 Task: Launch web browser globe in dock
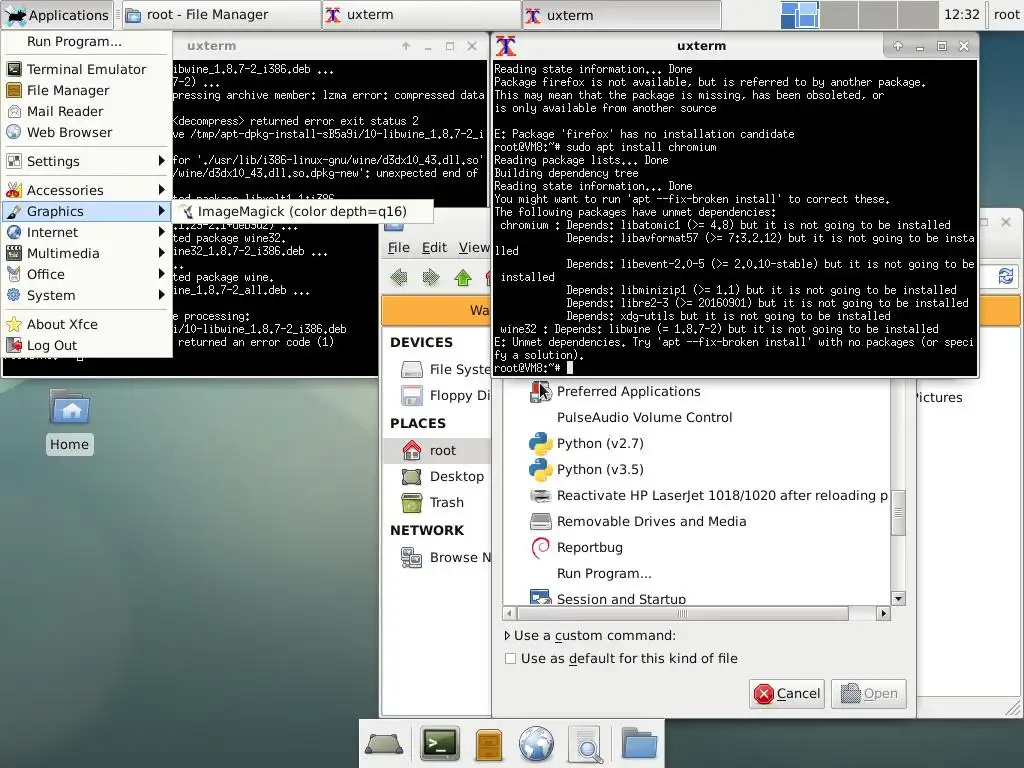click(536, 744)
